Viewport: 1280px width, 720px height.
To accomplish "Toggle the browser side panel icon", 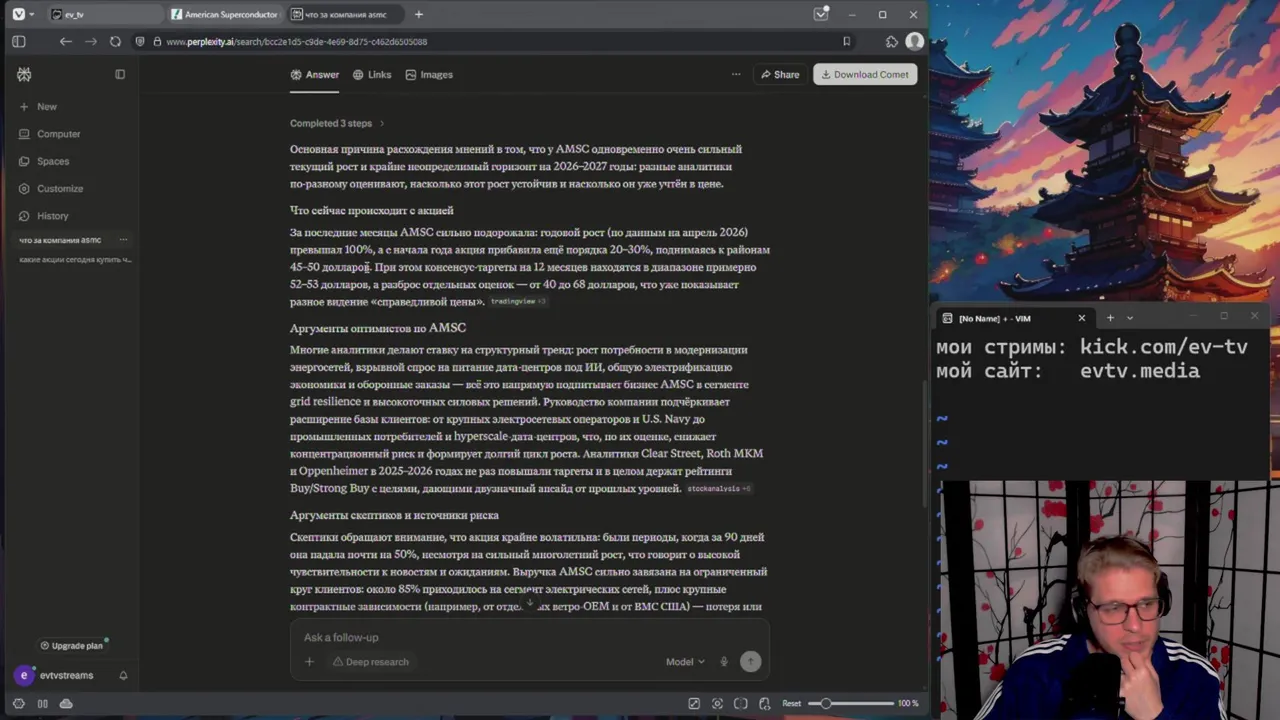I will coord(18,41).
